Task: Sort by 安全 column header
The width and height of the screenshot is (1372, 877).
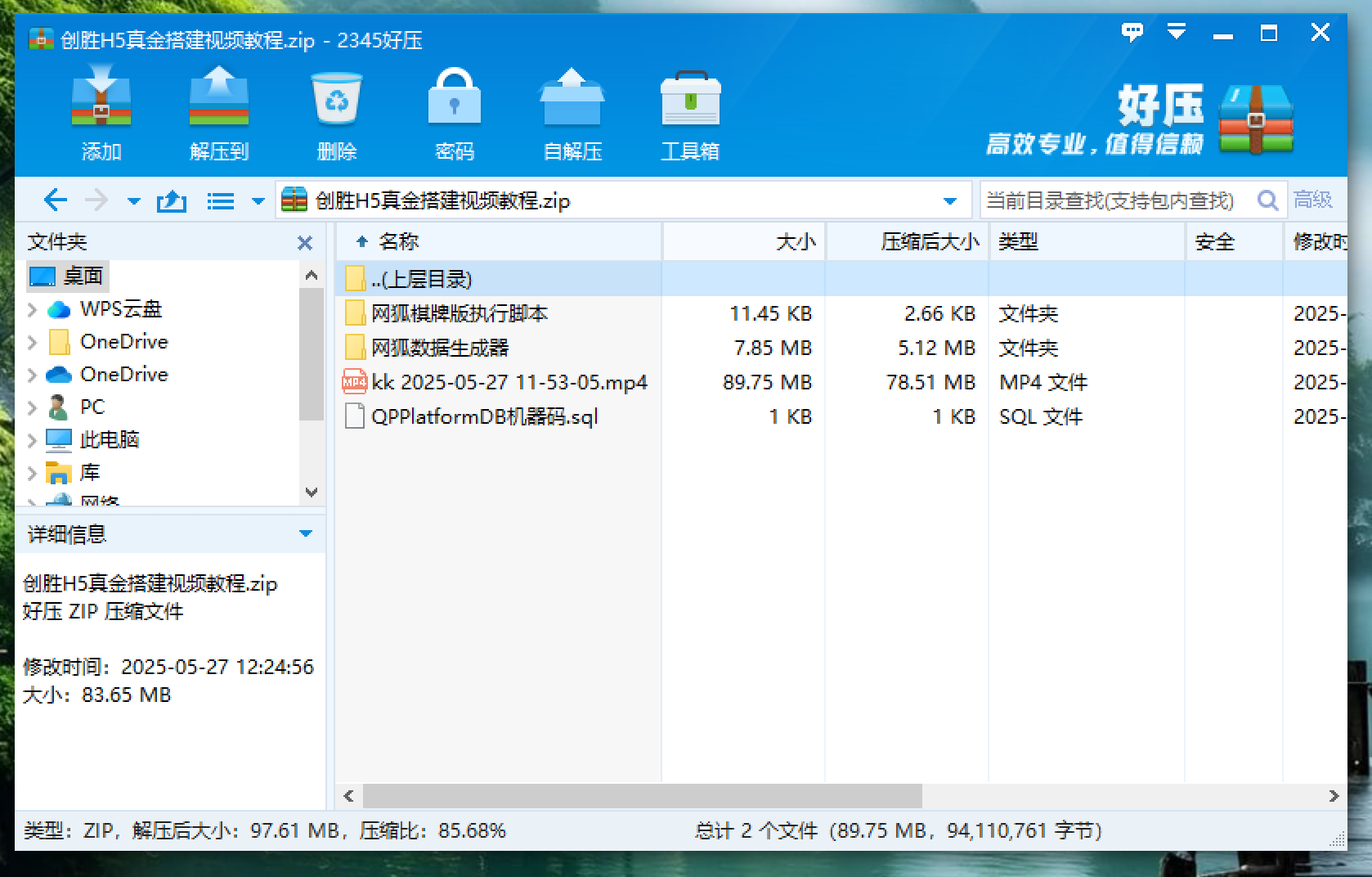Action: coord(1234,241)
